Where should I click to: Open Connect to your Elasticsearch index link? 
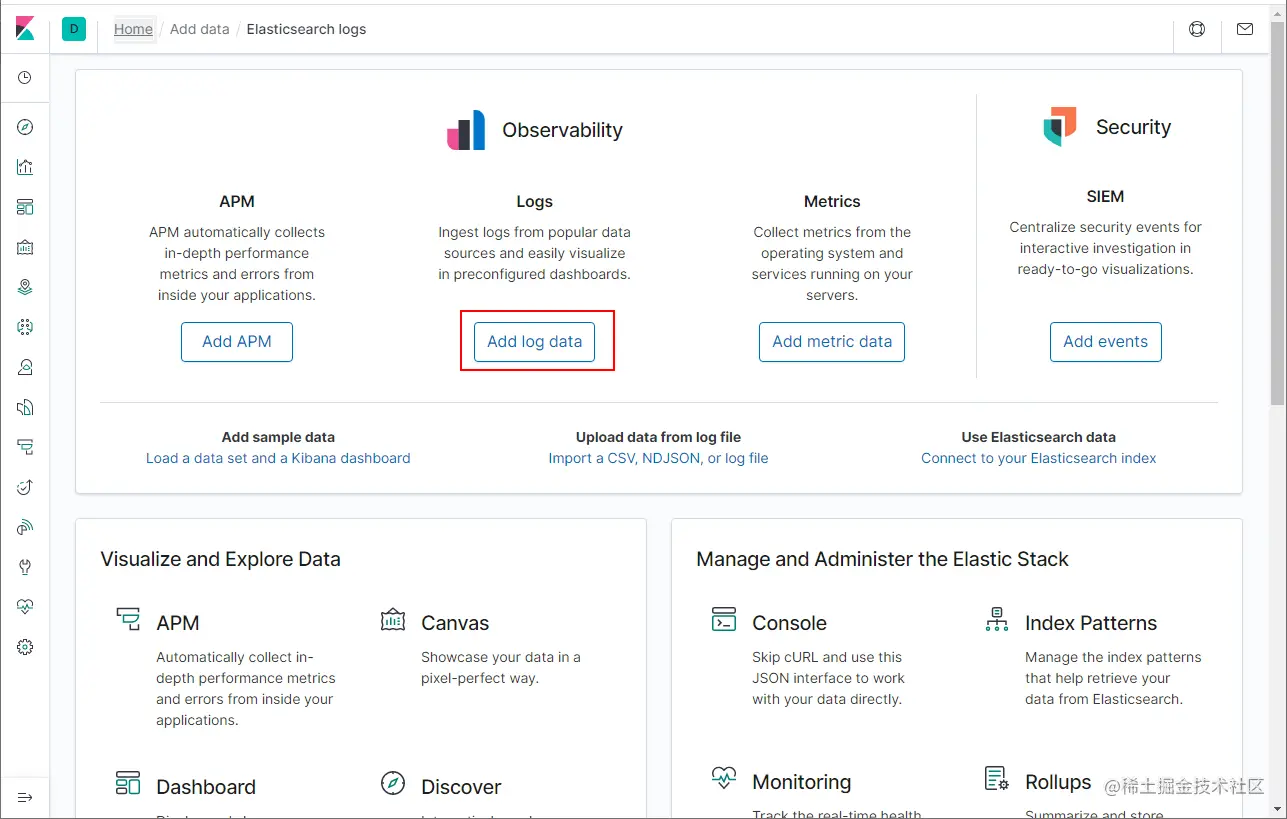(1038, 458)
